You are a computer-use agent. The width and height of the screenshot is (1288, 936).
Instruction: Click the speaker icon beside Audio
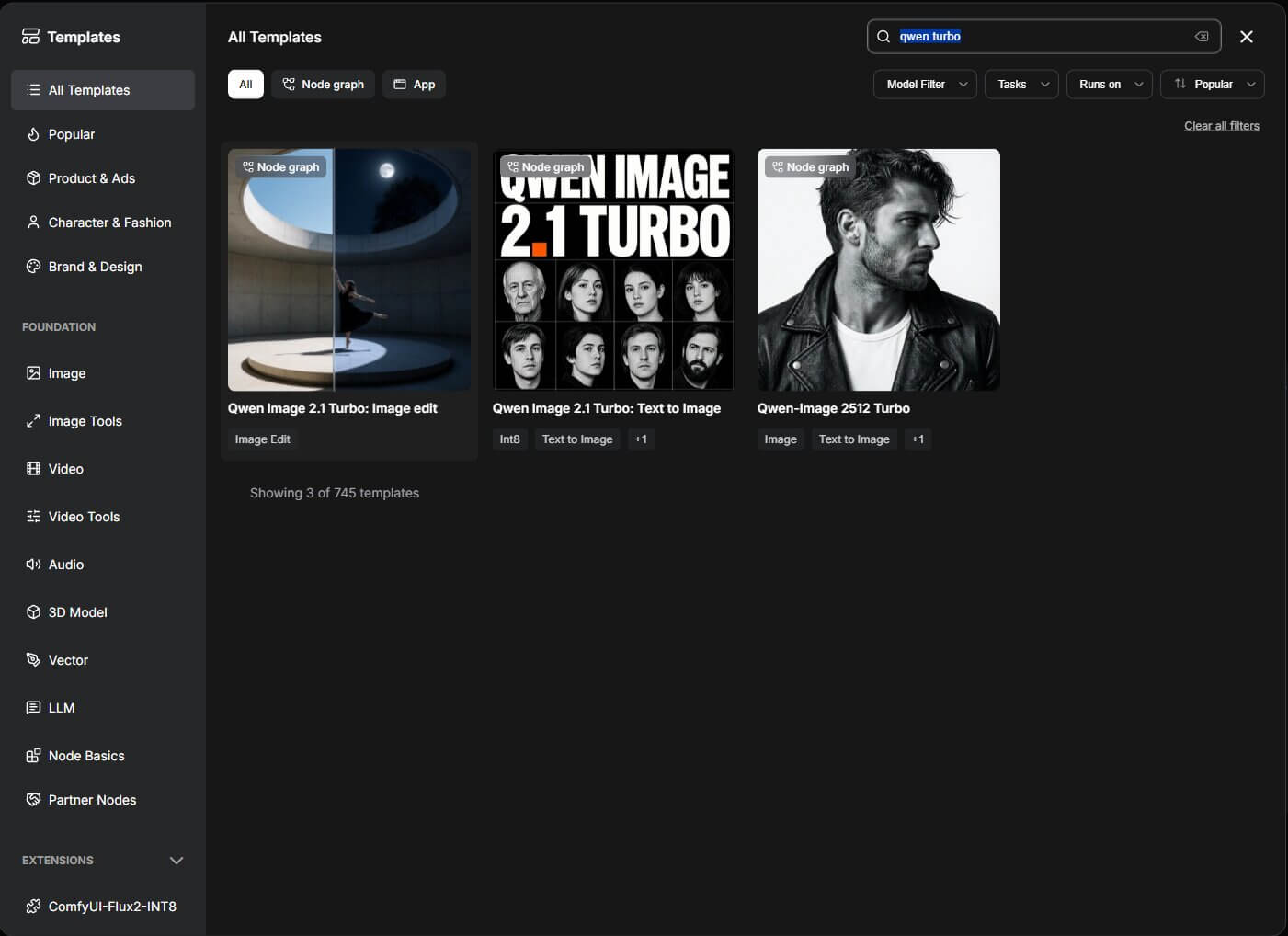tap(33, 565)
